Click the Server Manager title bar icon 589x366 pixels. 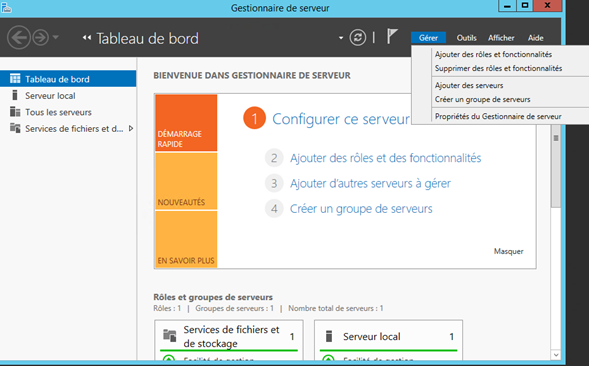[x=6, y=8]
